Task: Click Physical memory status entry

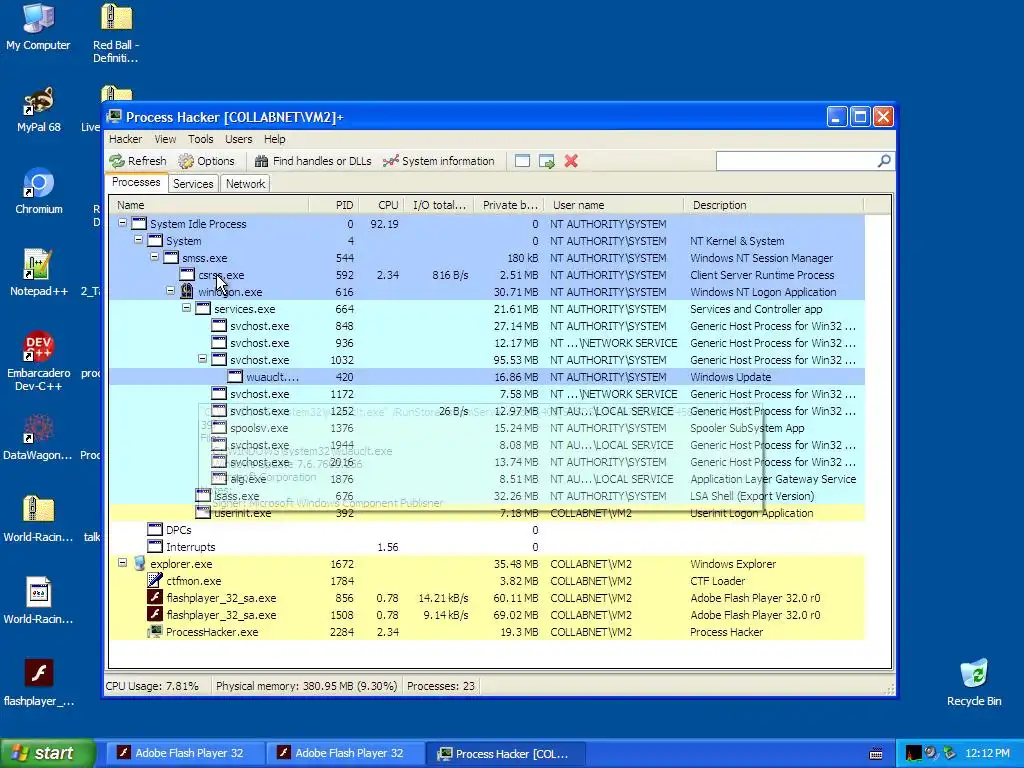Action: (306, 686)
